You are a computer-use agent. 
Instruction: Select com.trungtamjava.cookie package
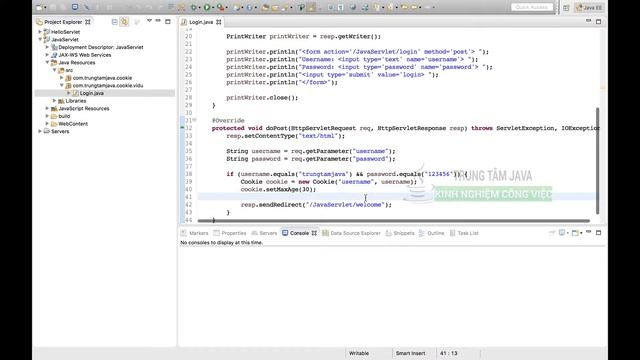pyautogui.click(x=102, y=78)
